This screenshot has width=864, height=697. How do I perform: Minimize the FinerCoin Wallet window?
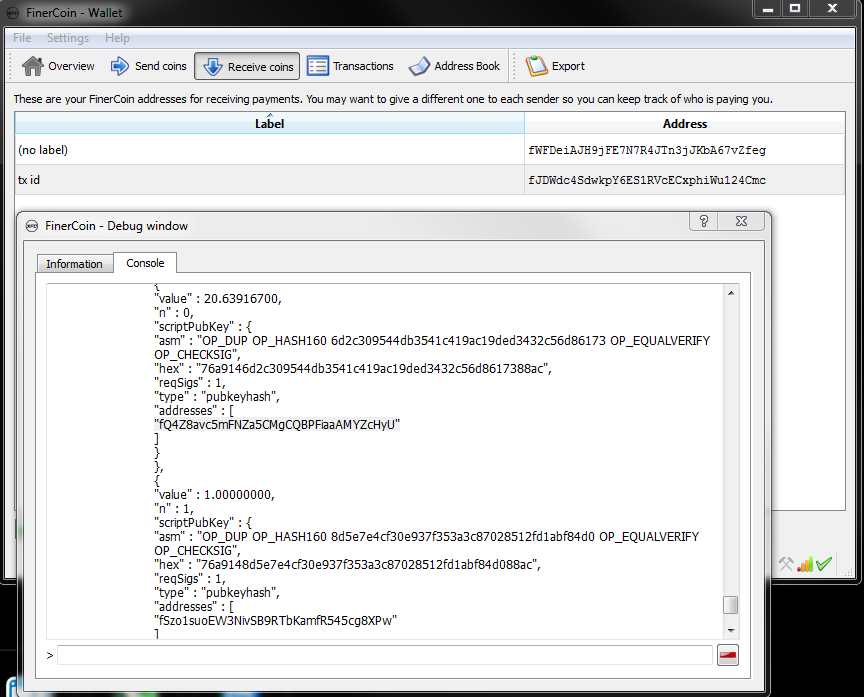[x=768, y=8]
